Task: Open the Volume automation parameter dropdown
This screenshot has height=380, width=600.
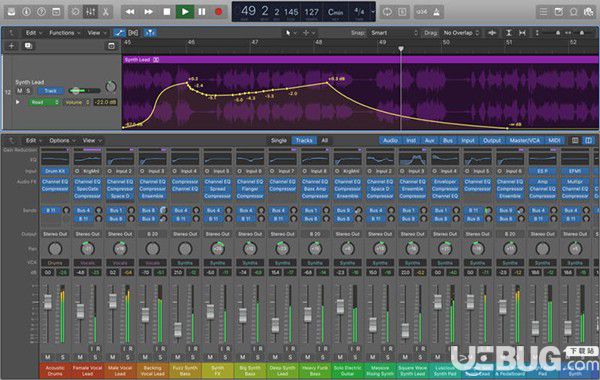Action: (x=76, y=102)
